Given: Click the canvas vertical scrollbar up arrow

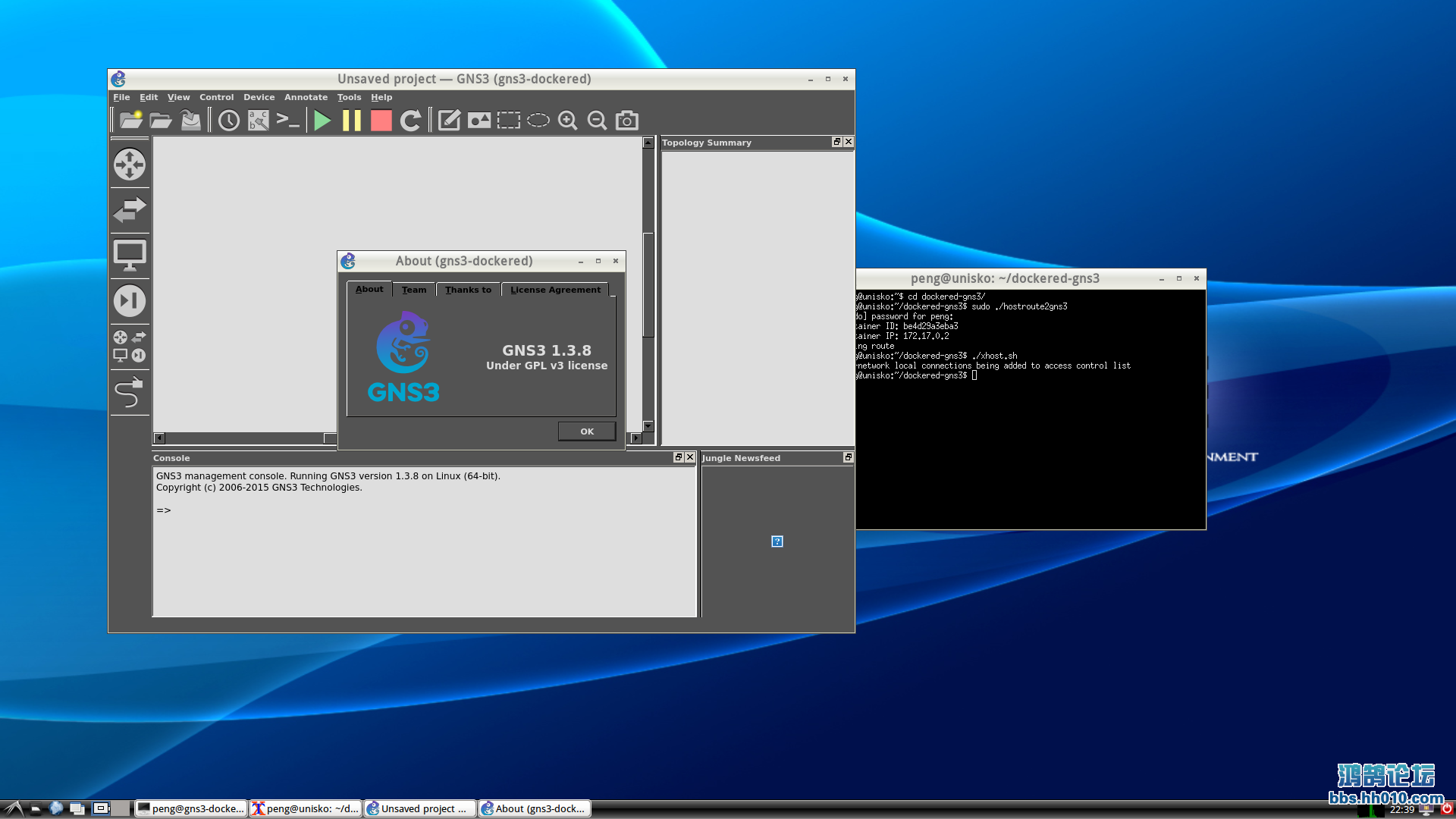Looking at the screenshot, I should [648, 143].
